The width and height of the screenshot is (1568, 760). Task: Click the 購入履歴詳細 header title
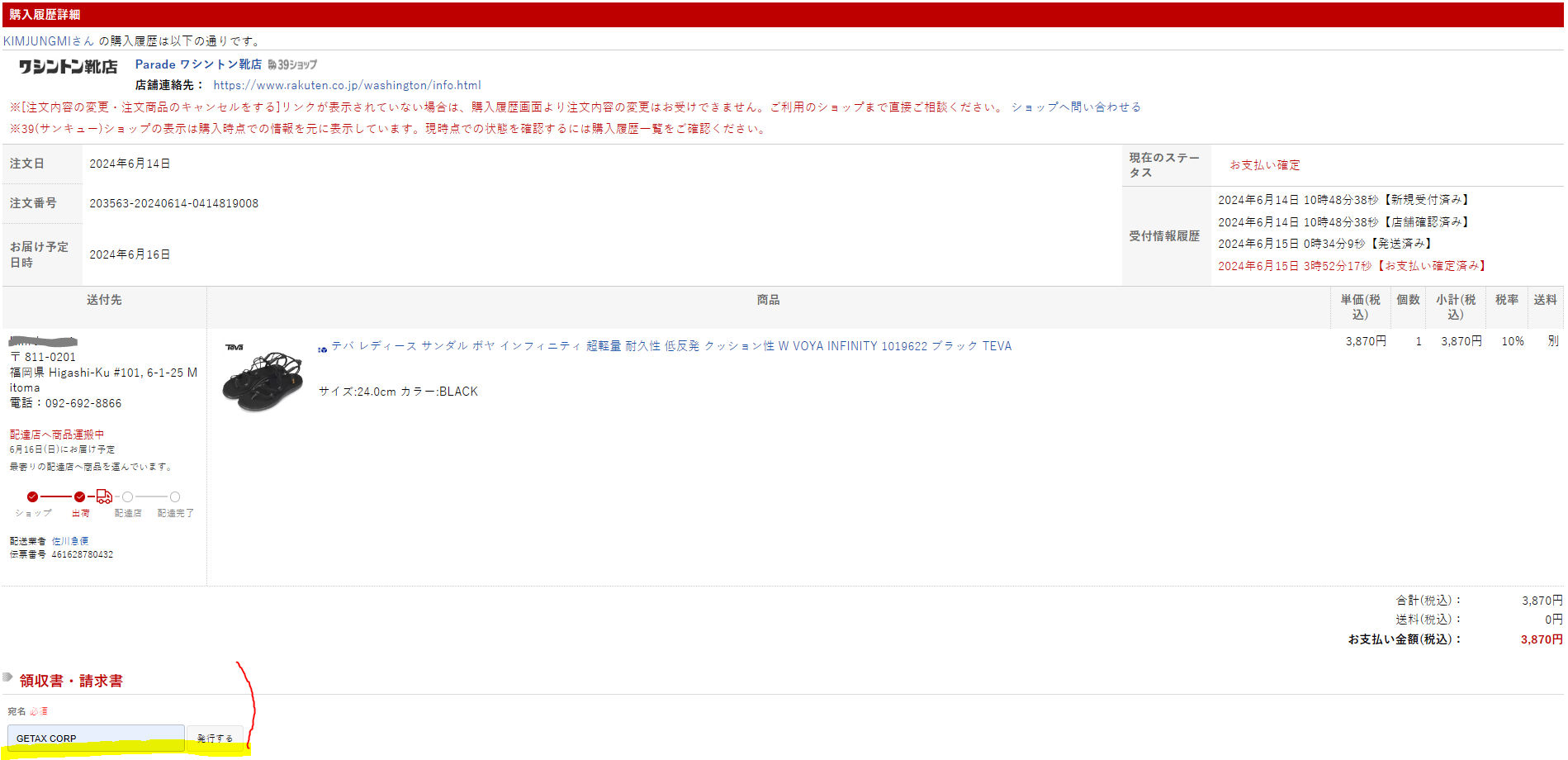[45, 15]
